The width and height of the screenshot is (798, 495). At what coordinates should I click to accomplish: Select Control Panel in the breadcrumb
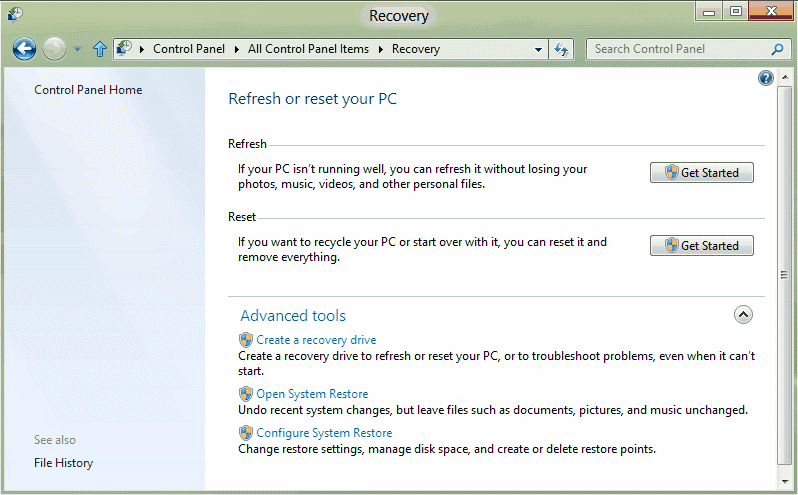pos(188,49)
